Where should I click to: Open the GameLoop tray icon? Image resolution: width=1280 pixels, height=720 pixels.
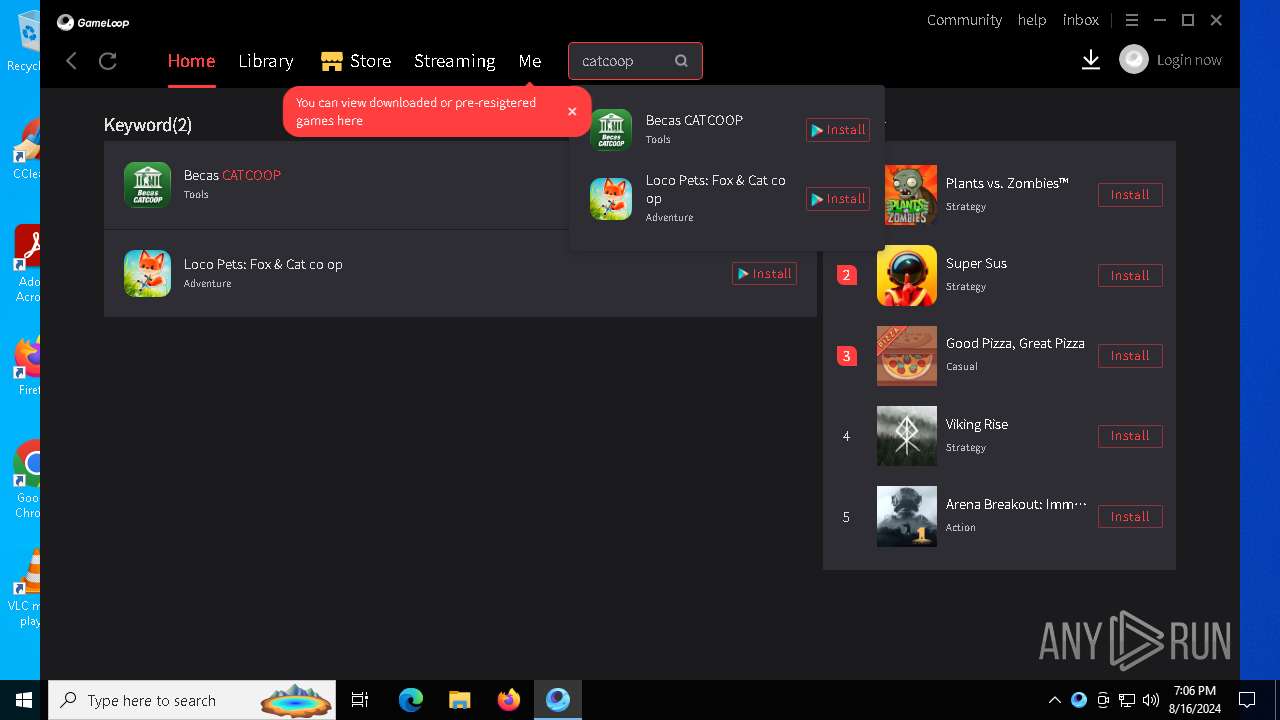coord(1079,700)
